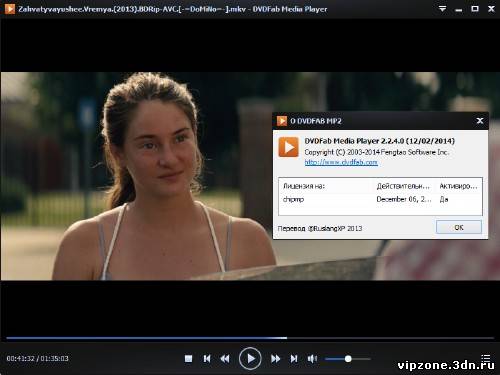The width and height of the screenshot is (500, 375).
Task: Select the 'chpmp' license entry
Action: [293, 199]
